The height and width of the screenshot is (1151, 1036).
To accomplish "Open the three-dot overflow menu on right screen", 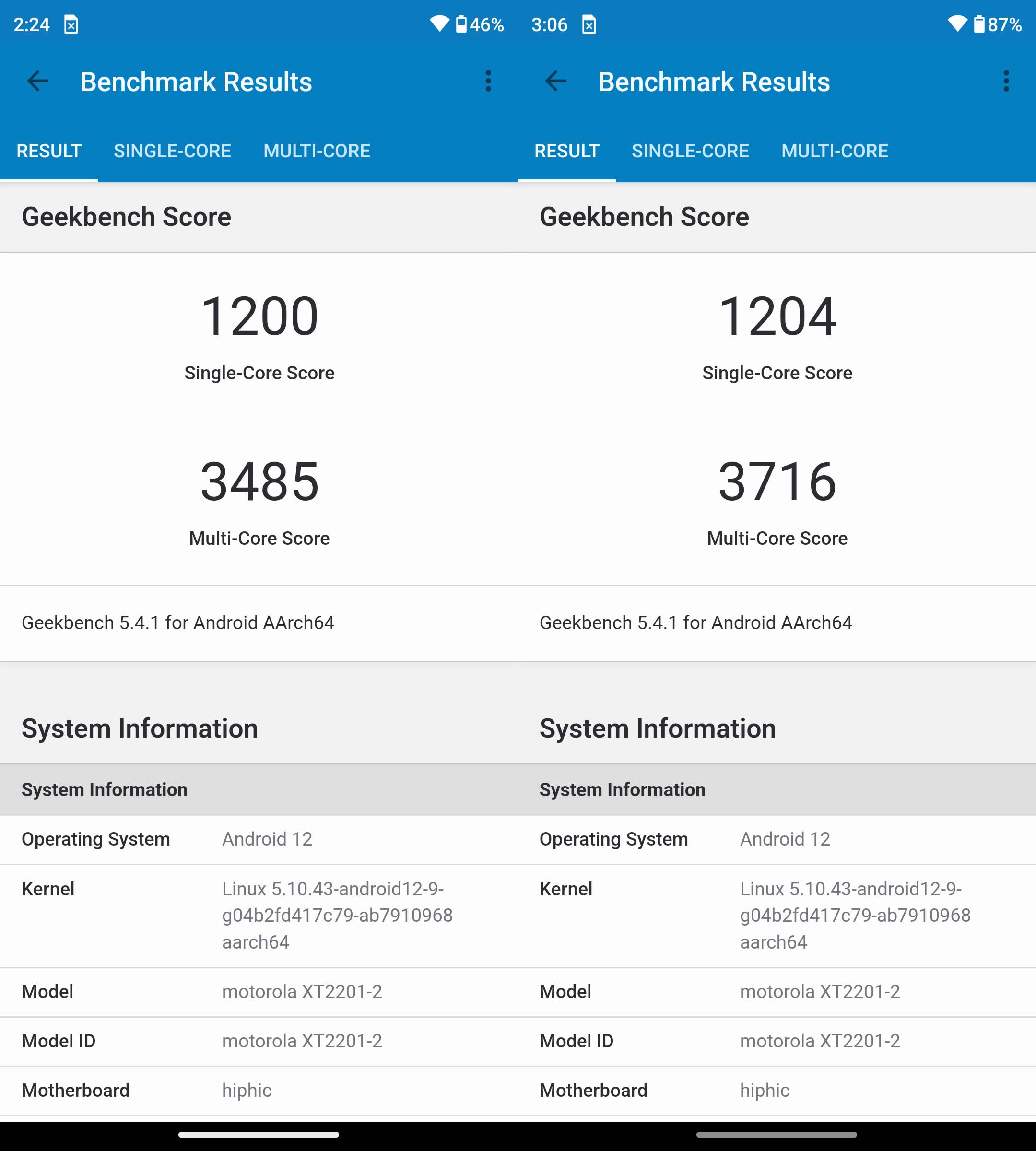I will 1006,82.
